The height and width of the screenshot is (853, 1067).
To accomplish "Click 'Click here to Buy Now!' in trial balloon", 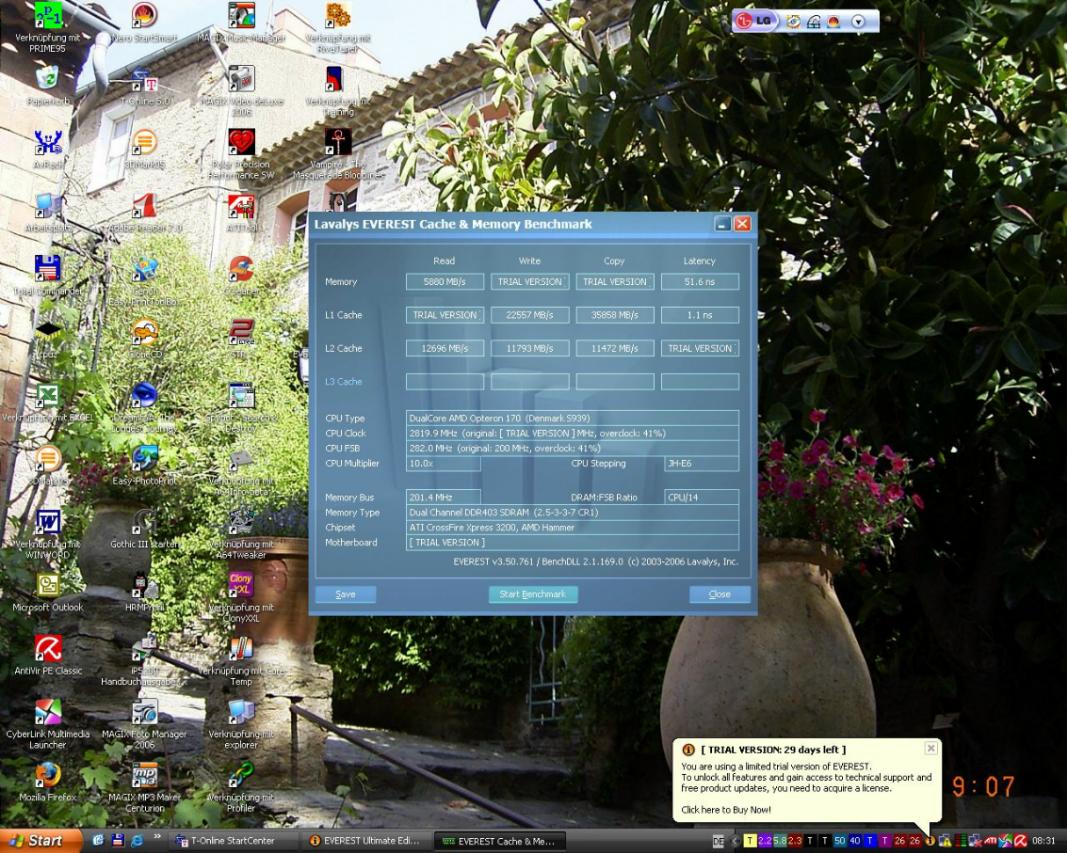I will (x=726, y=809).
